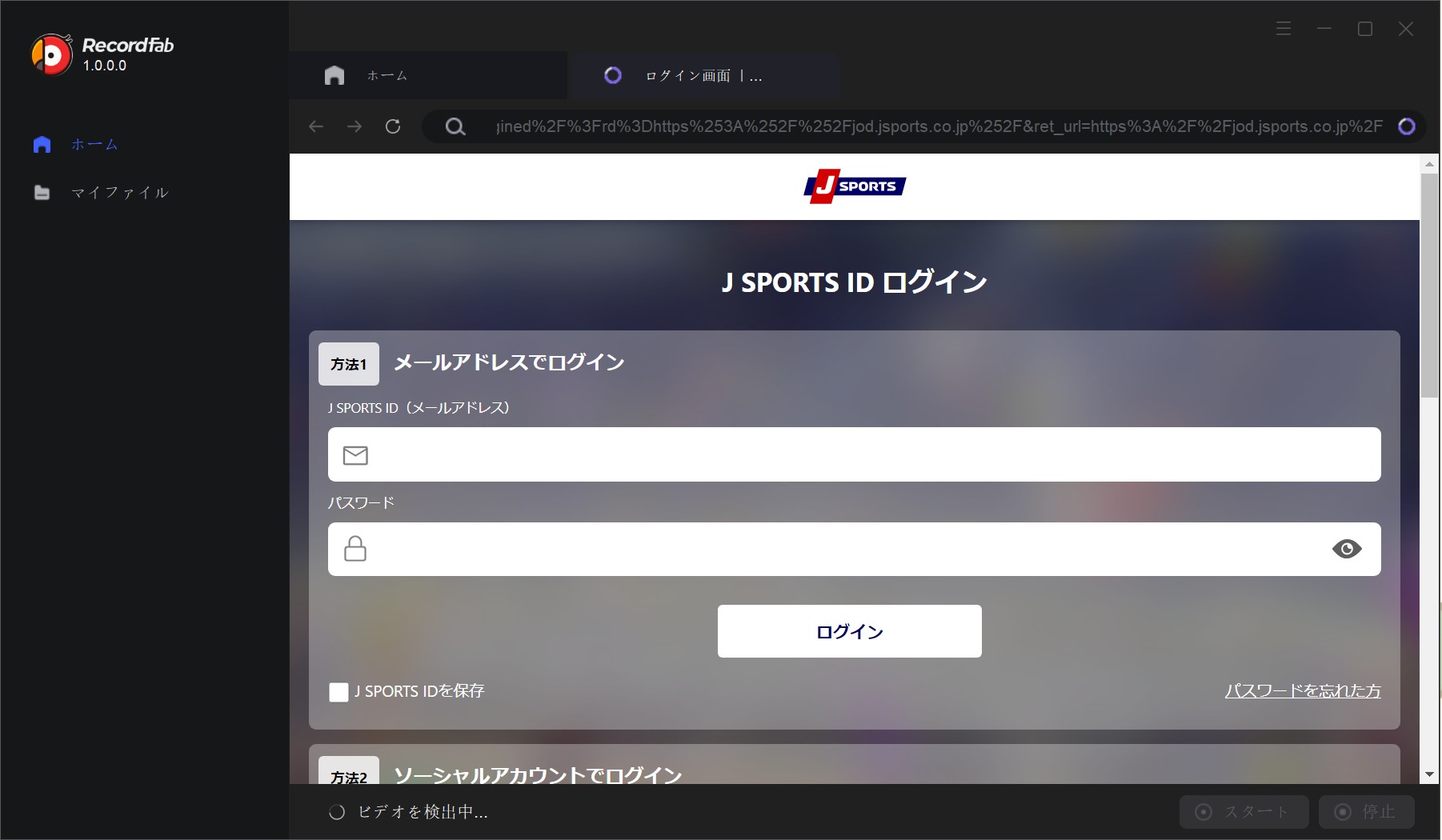Click the URL address bar text
This screenshot has width=1442, height=840.
tap(939, 126)
